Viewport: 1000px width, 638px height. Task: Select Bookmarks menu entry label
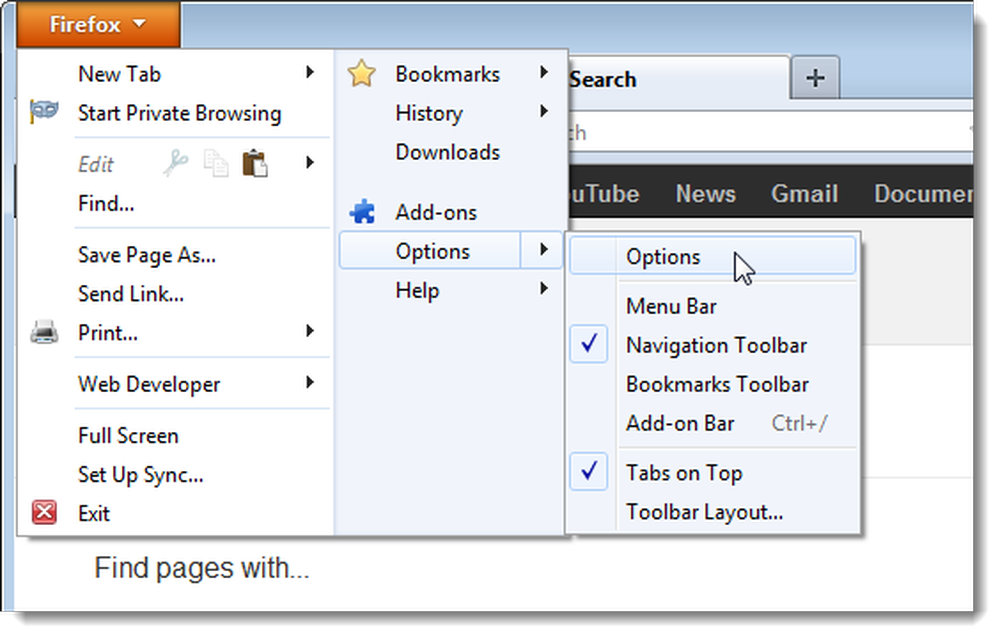coord(447,74)
